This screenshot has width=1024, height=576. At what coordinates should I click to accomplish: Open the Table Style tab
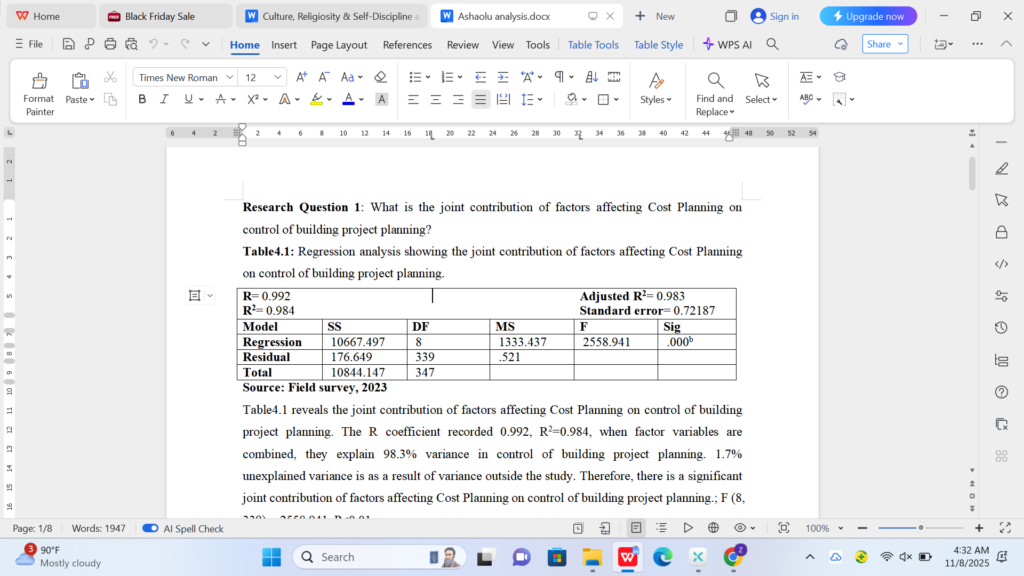point(658,44)
